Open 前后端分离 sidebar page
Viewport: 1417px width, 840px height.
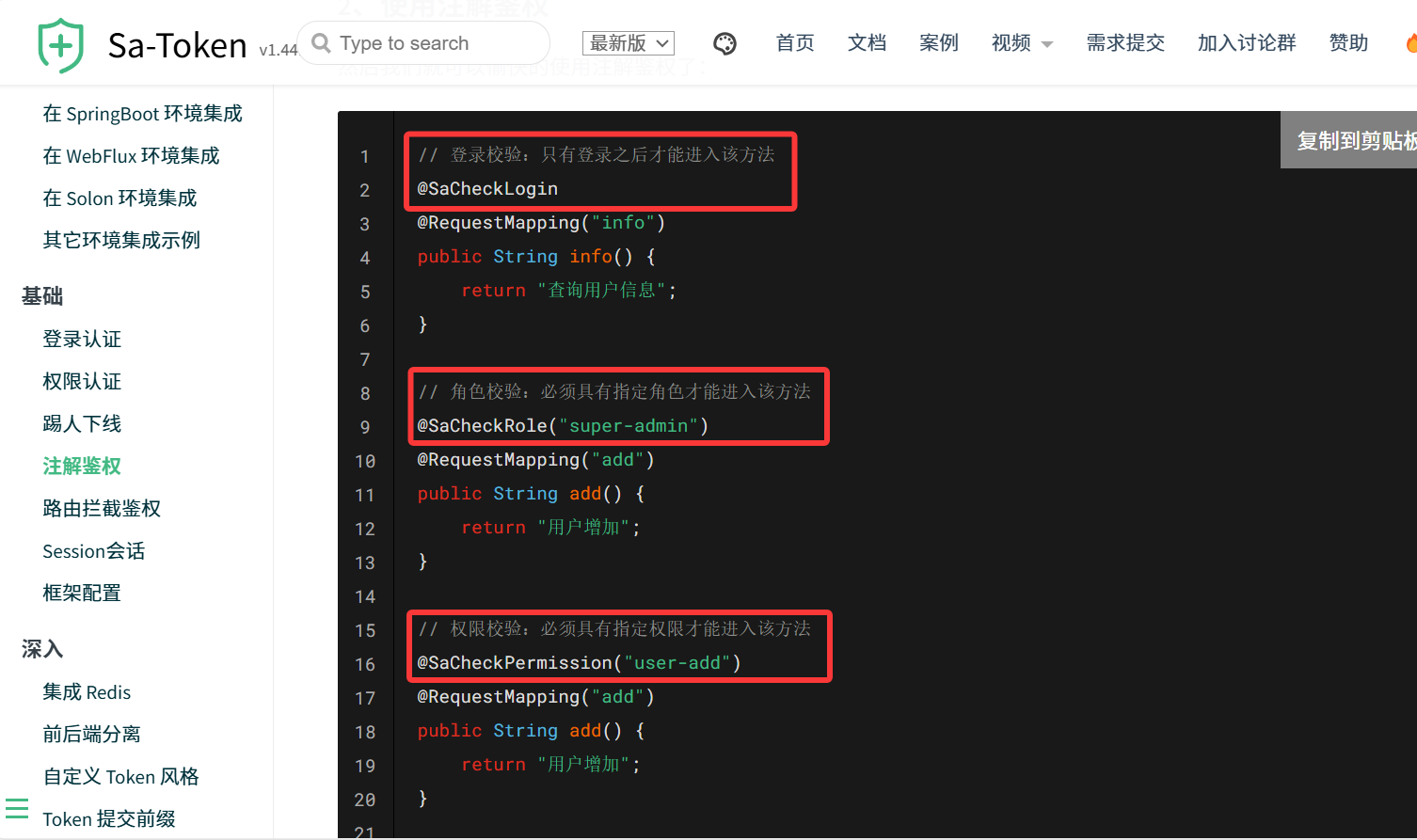coord(91,735)
